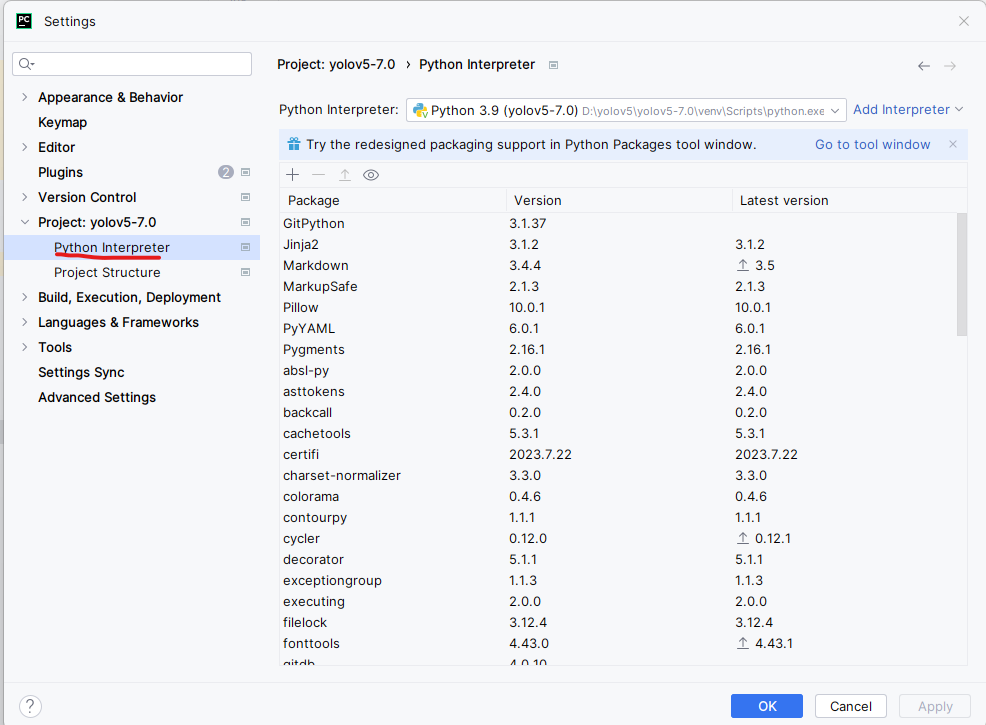Select the certifi package row
Image resolution: width=986 pixels, height=725 pixels.
pos(618,455)
